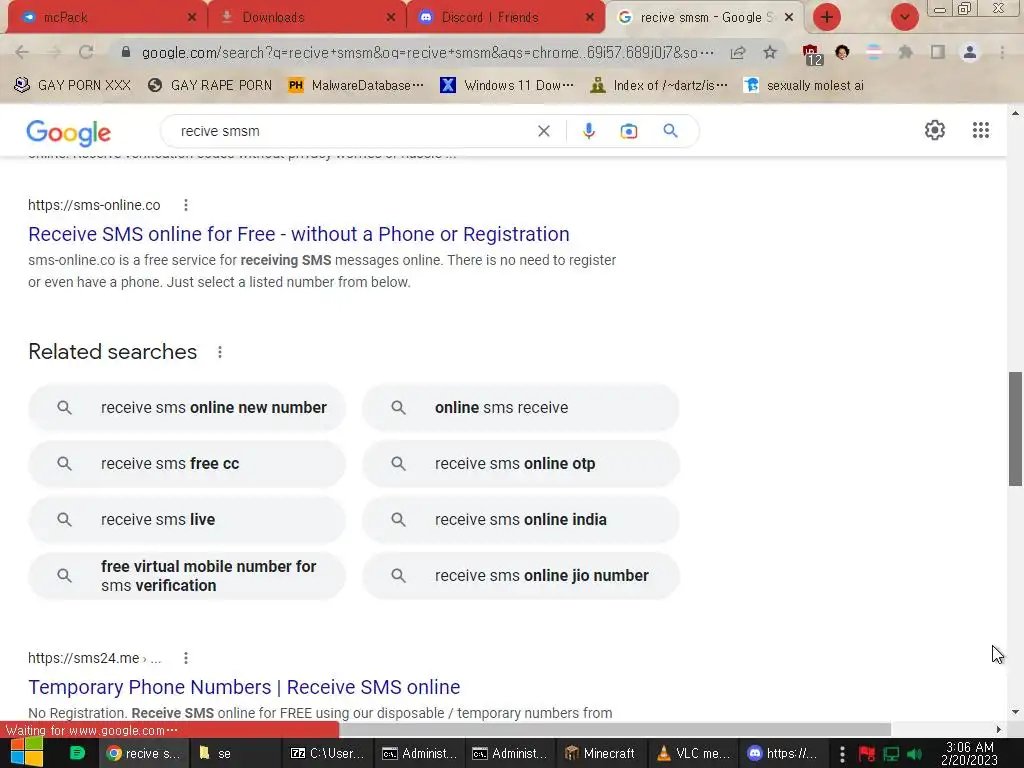Screen dimensions: 1024x768
Task: Search receive sms online india
Action: pos(520,520)
